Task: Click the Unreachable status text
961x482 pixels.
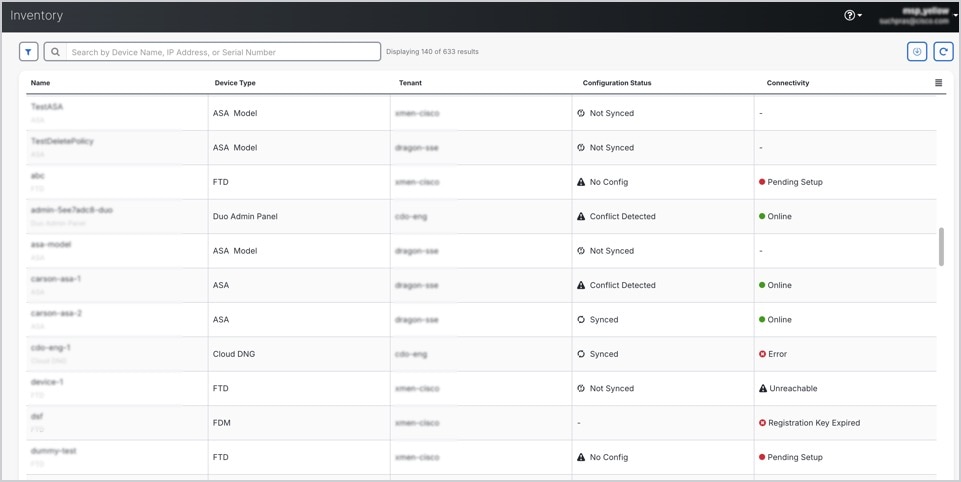Action: point(793,388)
